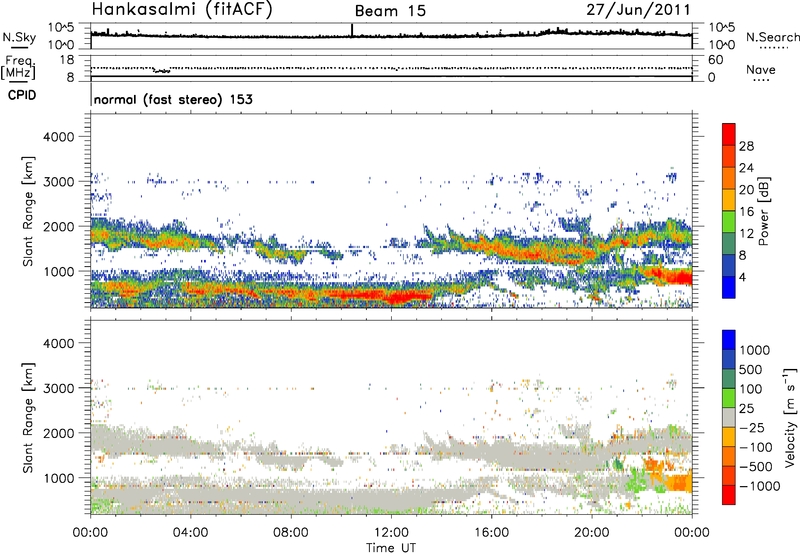Click the '08:00' time axis label

(291, 533)
